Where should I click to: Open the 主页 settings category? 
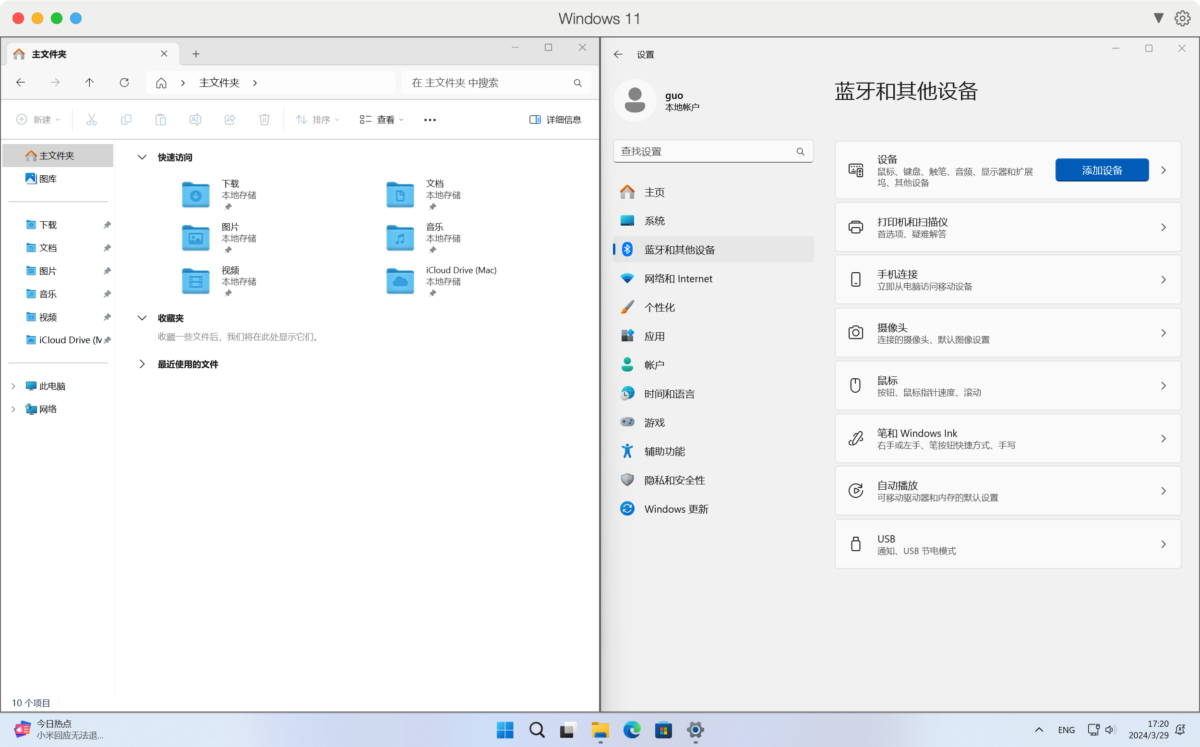(x=713, y=192)
